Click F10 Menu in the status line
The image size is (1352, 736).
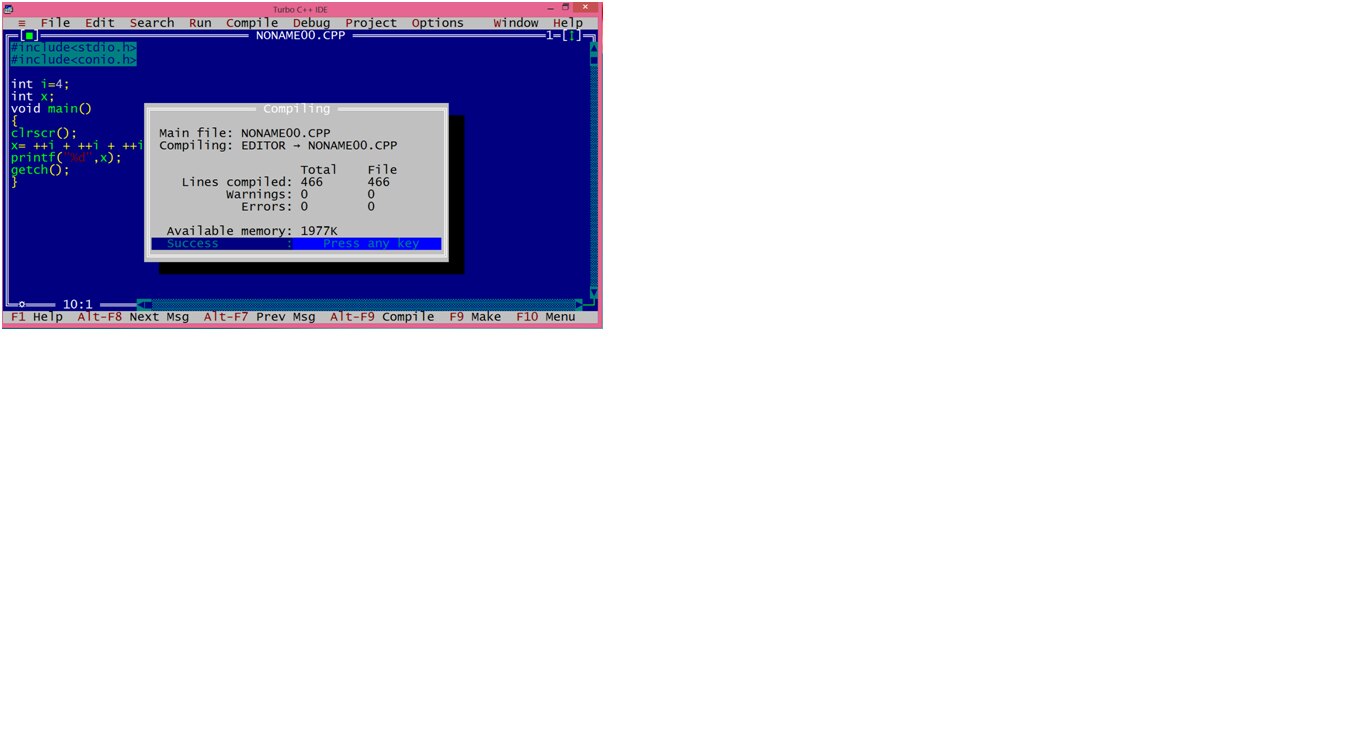pyautogui.click(x=546, y=317)
